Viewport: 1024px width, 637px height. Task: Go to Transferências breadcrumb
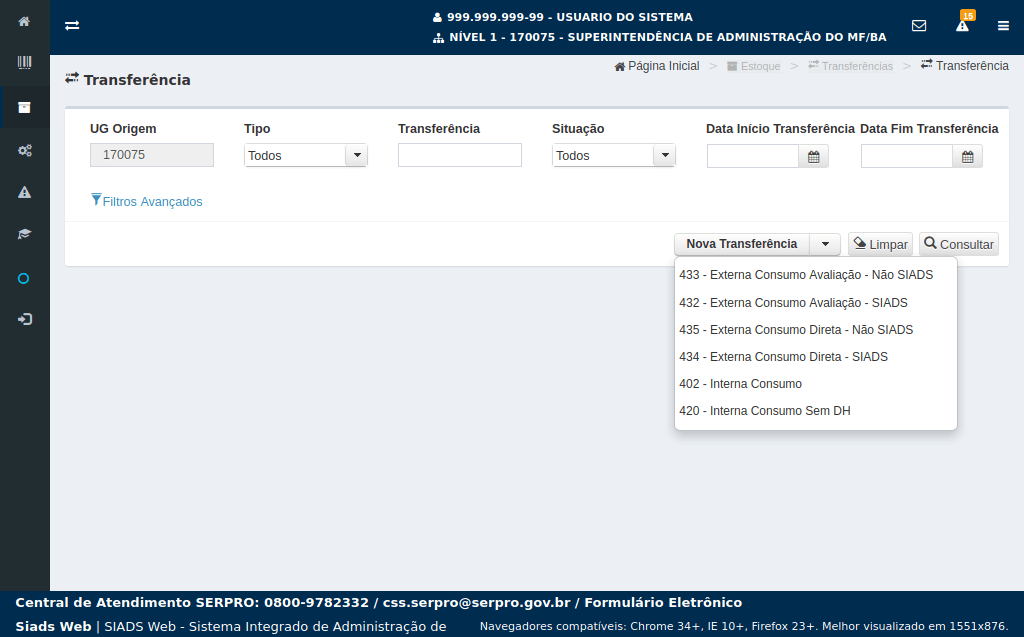[x=850, y=66]
